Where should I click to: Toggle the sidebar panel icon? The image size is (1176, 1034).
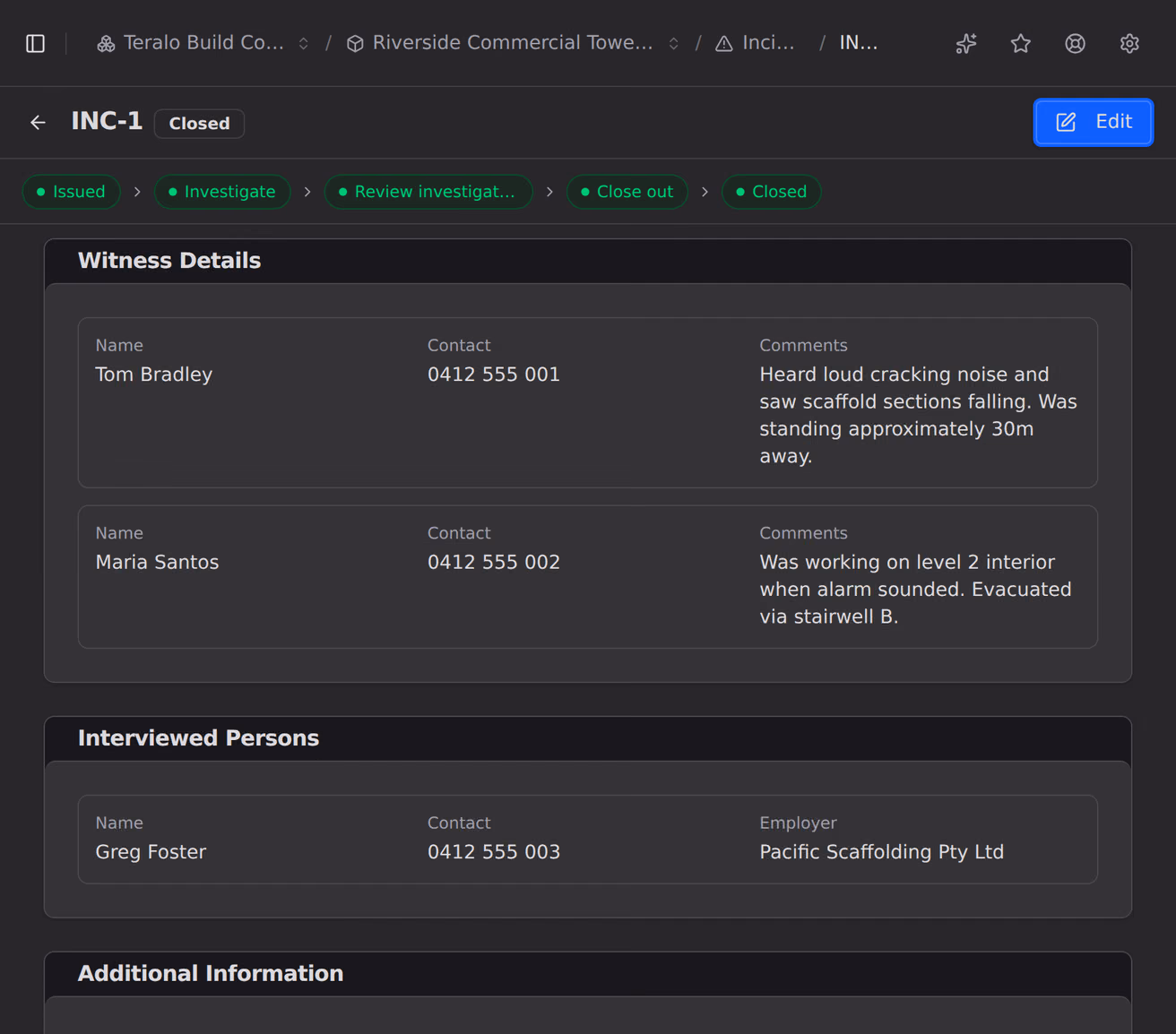tap(36, 43)
